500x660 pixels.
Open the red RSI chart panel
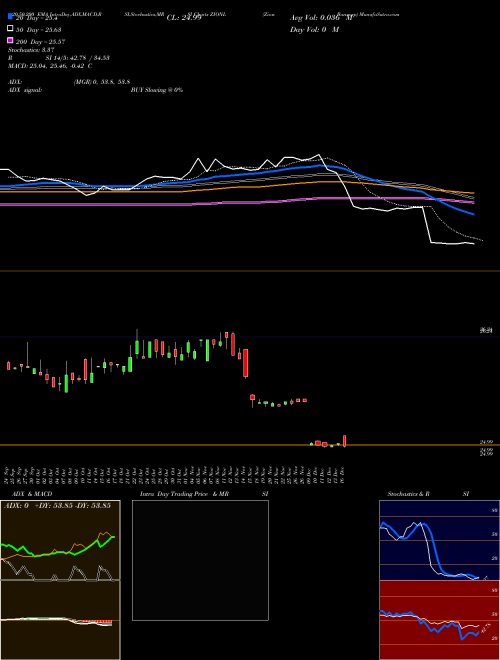click(x=439, y=620)
